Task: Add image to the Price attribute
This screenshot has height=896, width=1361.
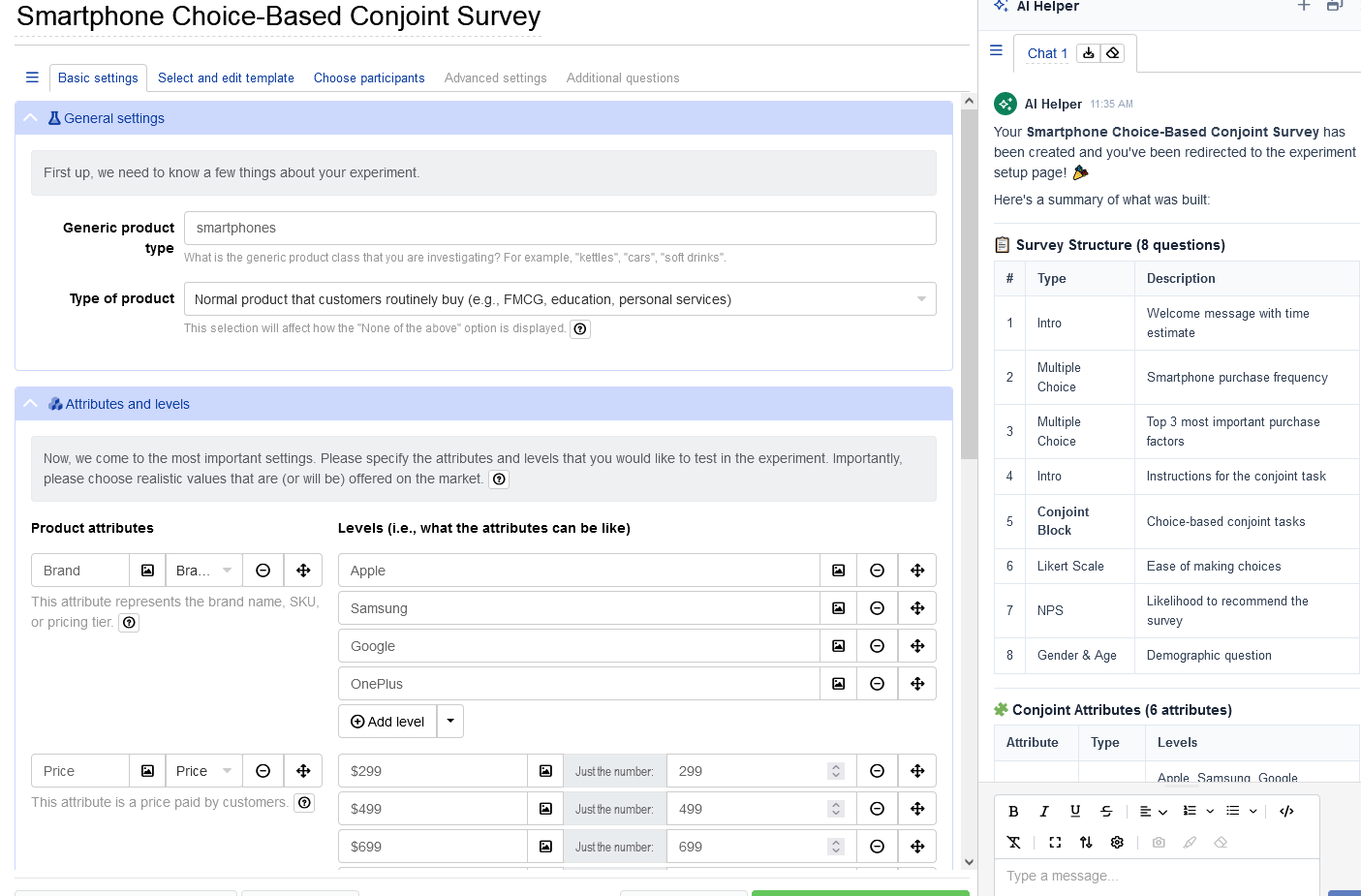Action: (147, 771)
